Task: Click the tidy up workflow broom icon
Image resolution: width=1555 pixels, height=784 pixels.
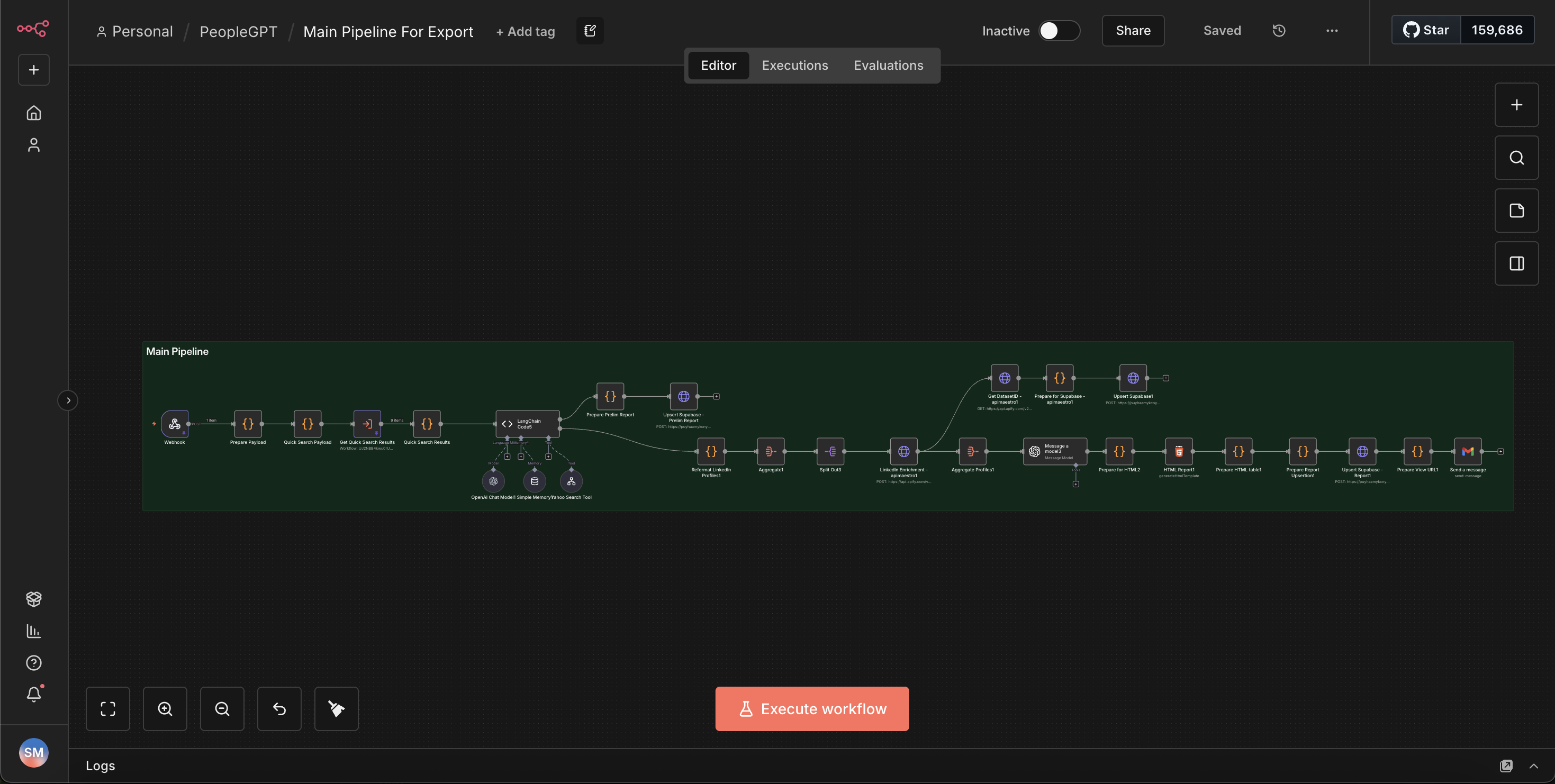Action: (336, 708)
